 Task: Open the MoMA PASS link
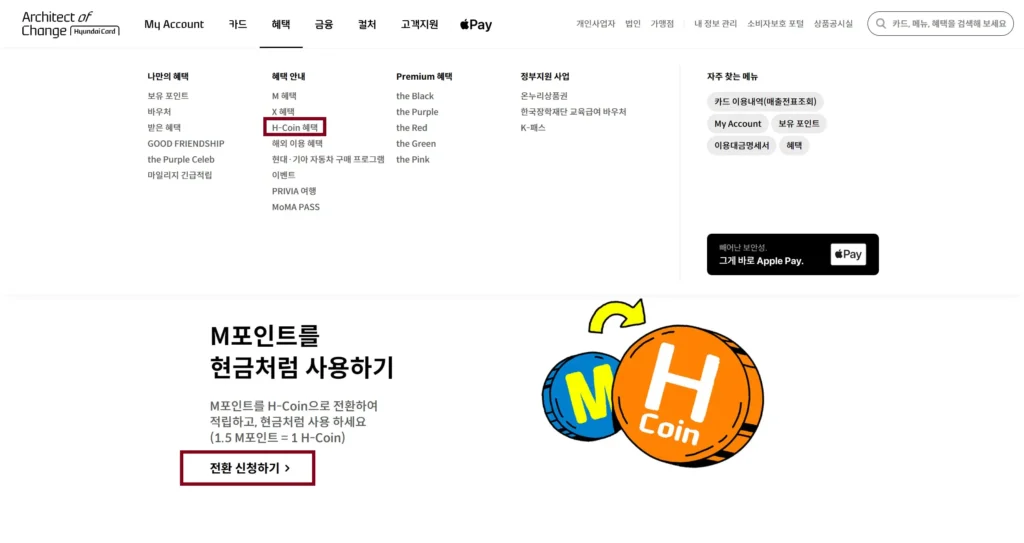click(x=296, y=207)
